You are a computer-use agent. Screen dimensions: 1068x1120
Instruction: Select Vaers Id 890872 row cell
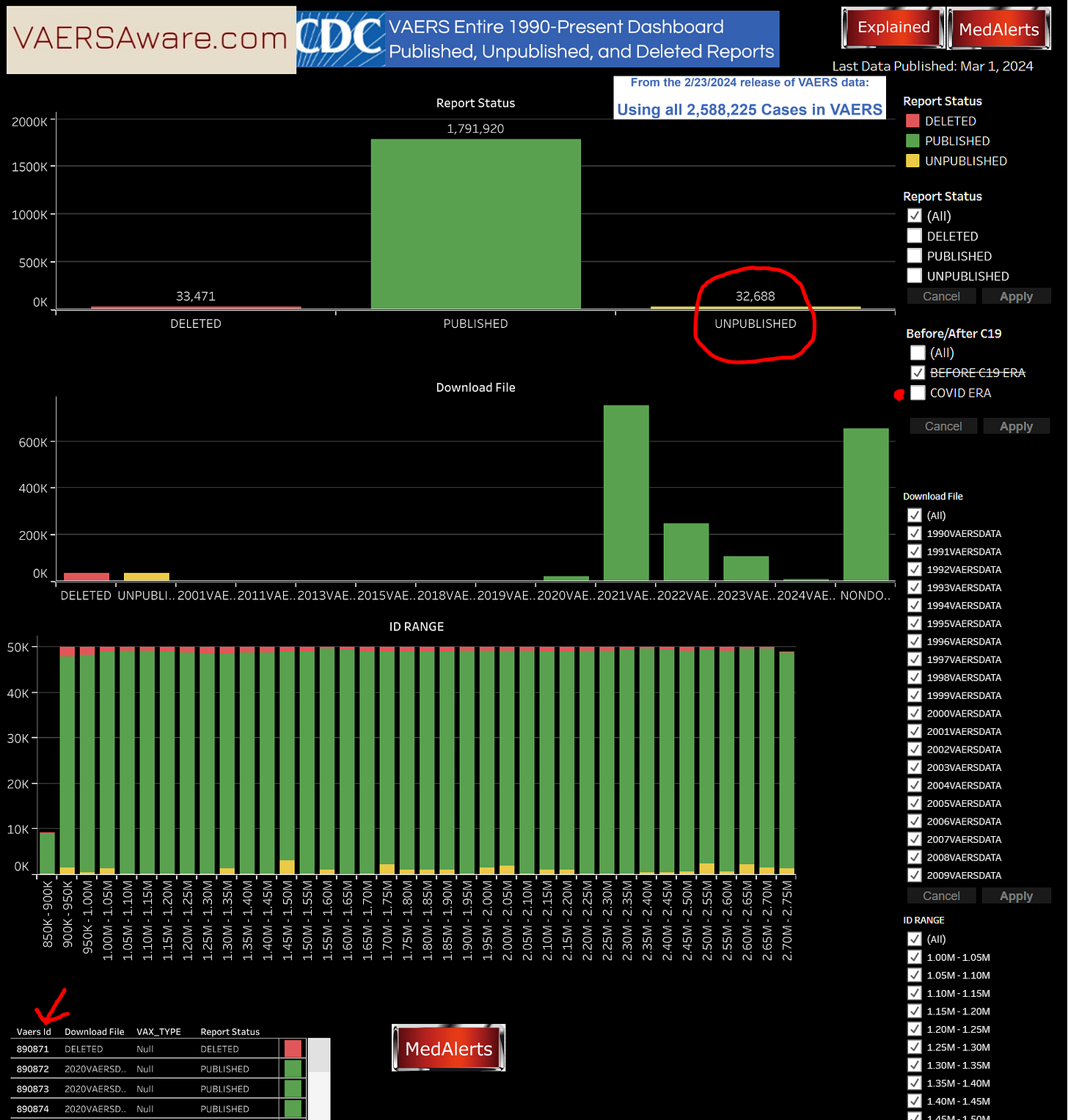point(33,1069)
